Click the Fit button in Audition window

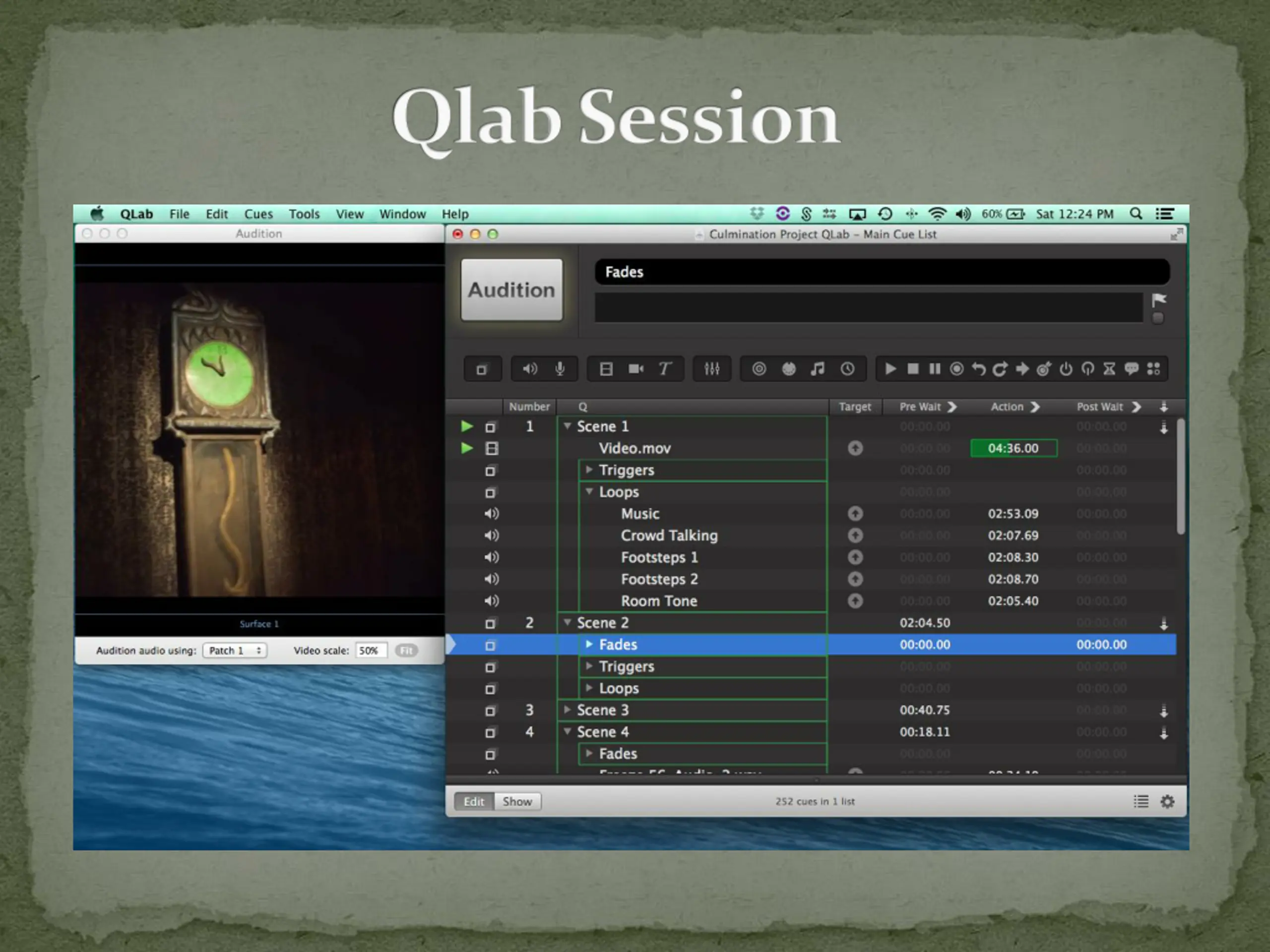pyautogui.click(x=406, y=651)
